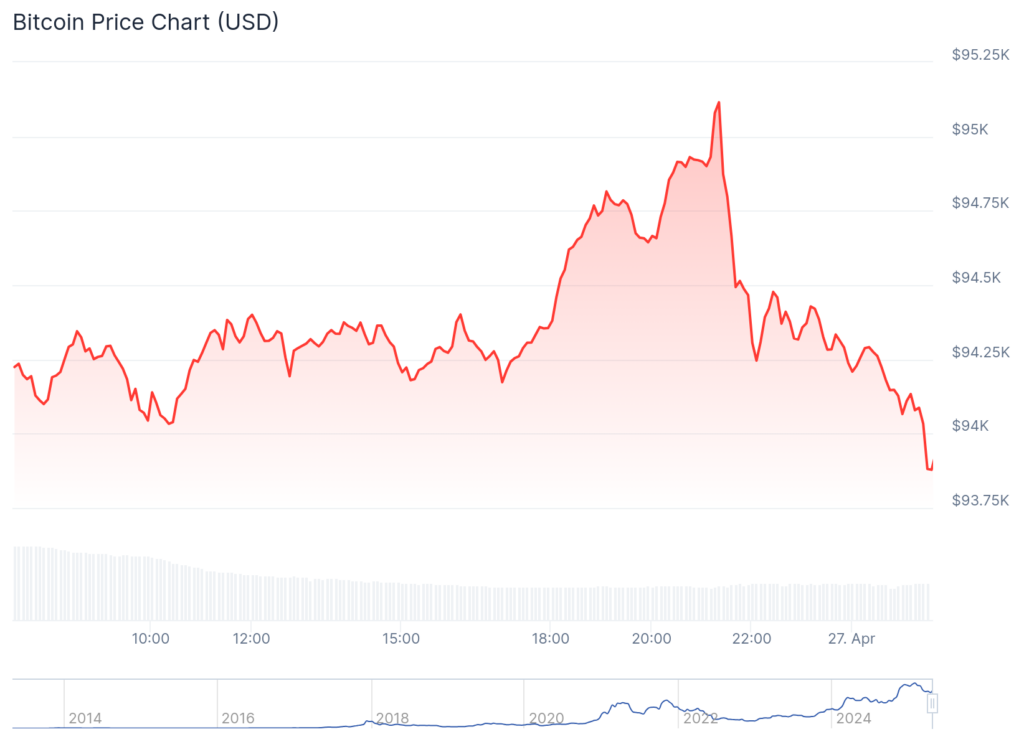This screenshot has width=1024, height=747.
Task: Click the navigator range handle at right
Action: (932, 704)
